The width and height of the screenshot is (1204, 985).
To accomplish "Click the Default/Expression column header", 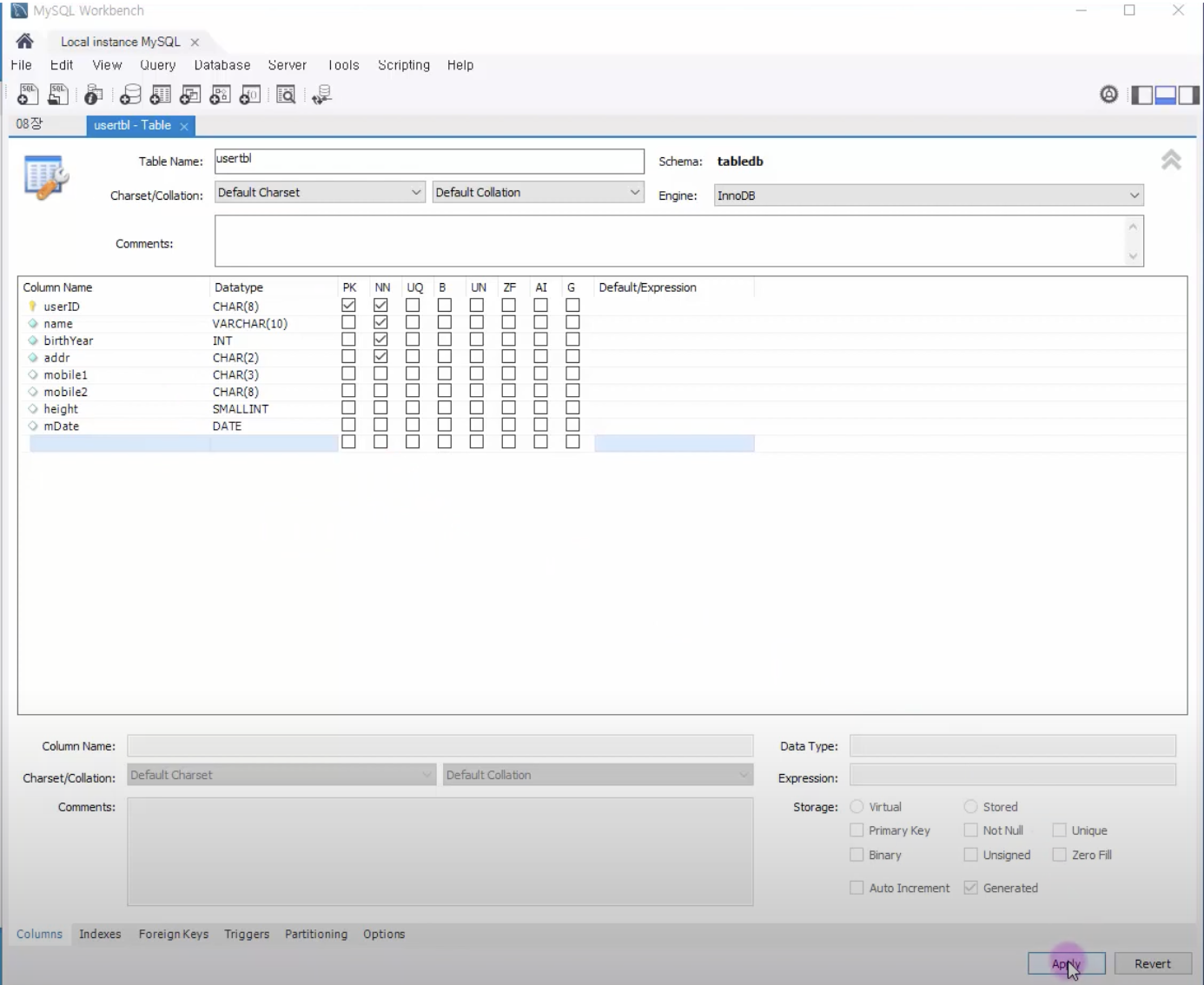I will pos(674,288).
